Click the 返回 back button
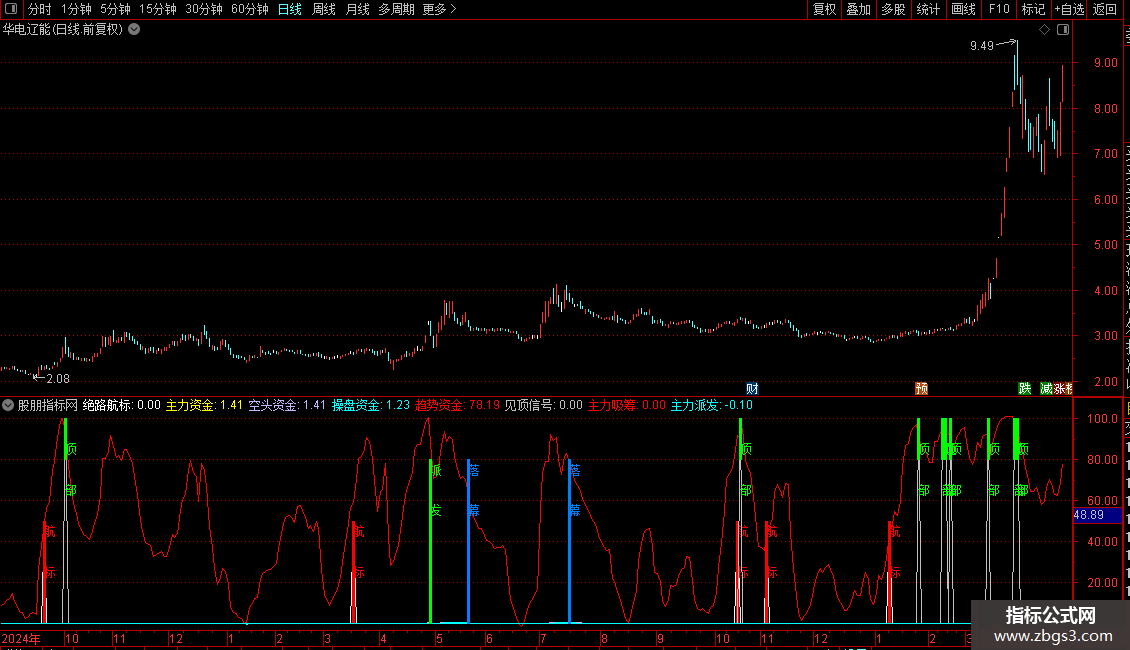 (1104, 9)
